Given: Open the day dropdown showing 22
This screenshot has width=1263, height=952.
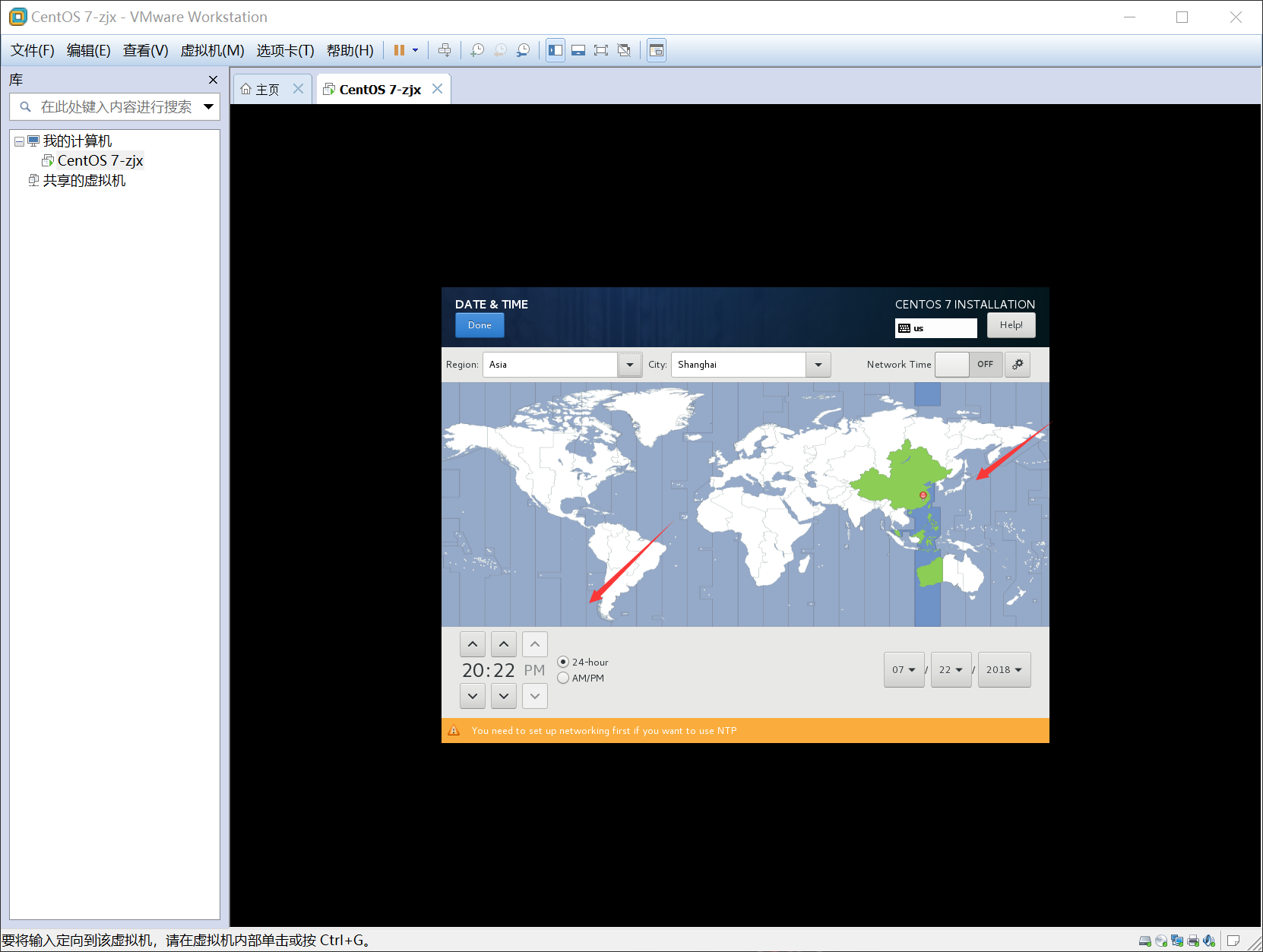Looking at the screenshot, I should pos(951,670).
